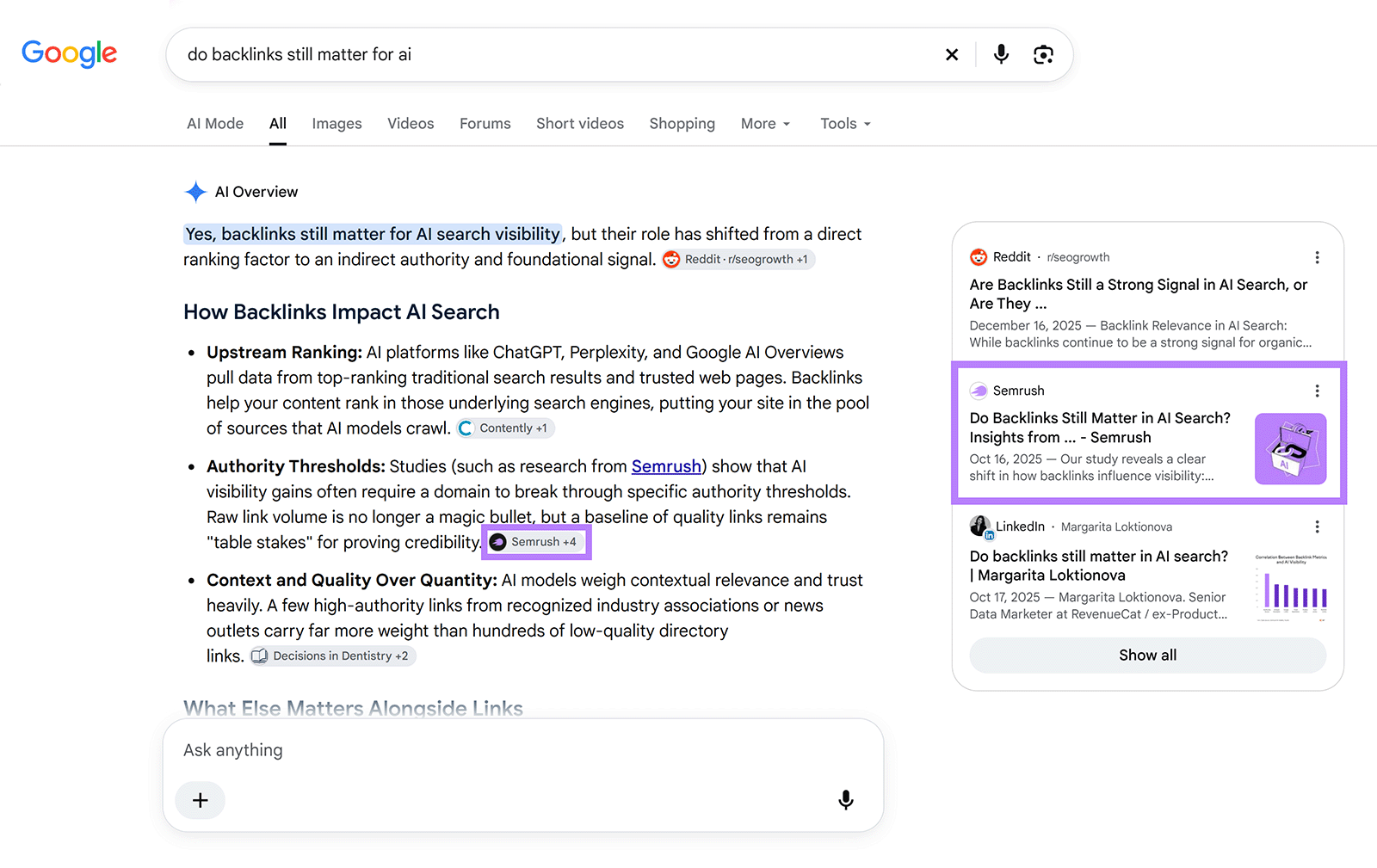
Task: Open the Contently +1 source chip
Action: (505, 428)
